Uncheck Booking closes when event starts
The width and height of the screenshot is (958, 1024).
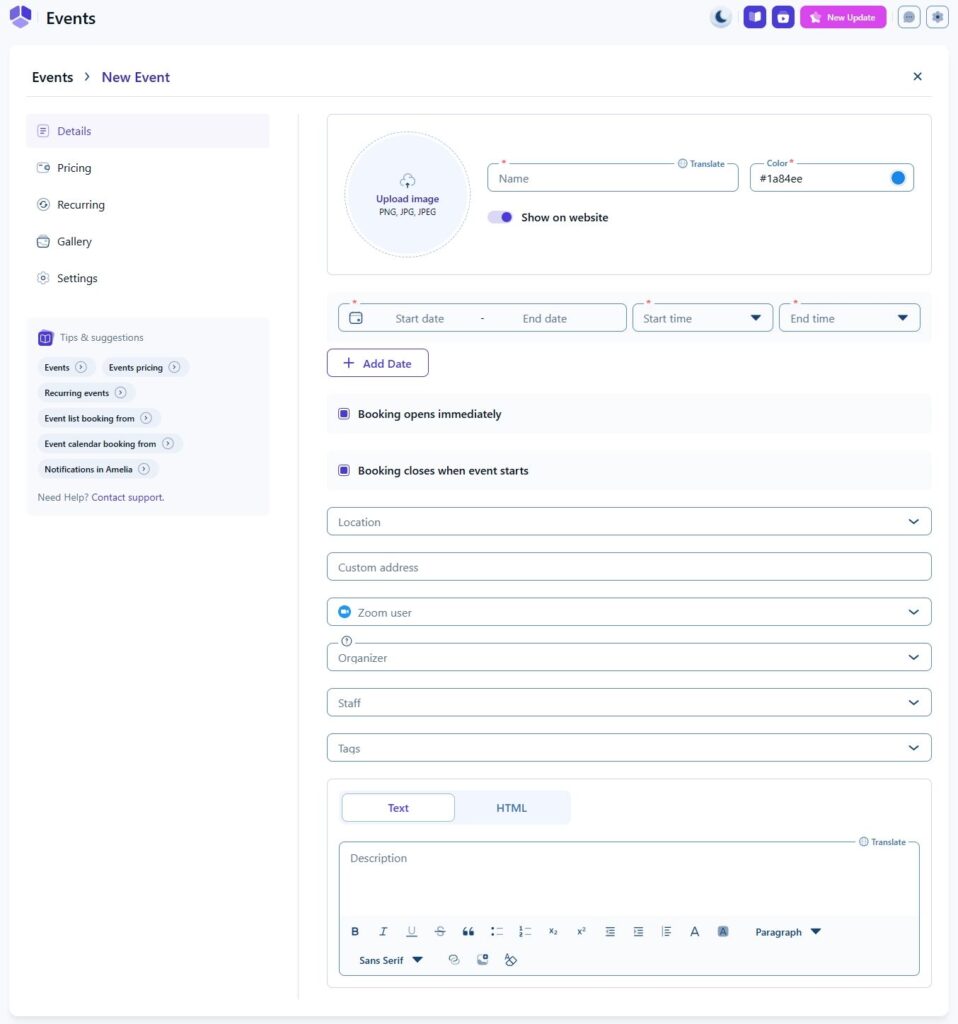coord(344,471)
